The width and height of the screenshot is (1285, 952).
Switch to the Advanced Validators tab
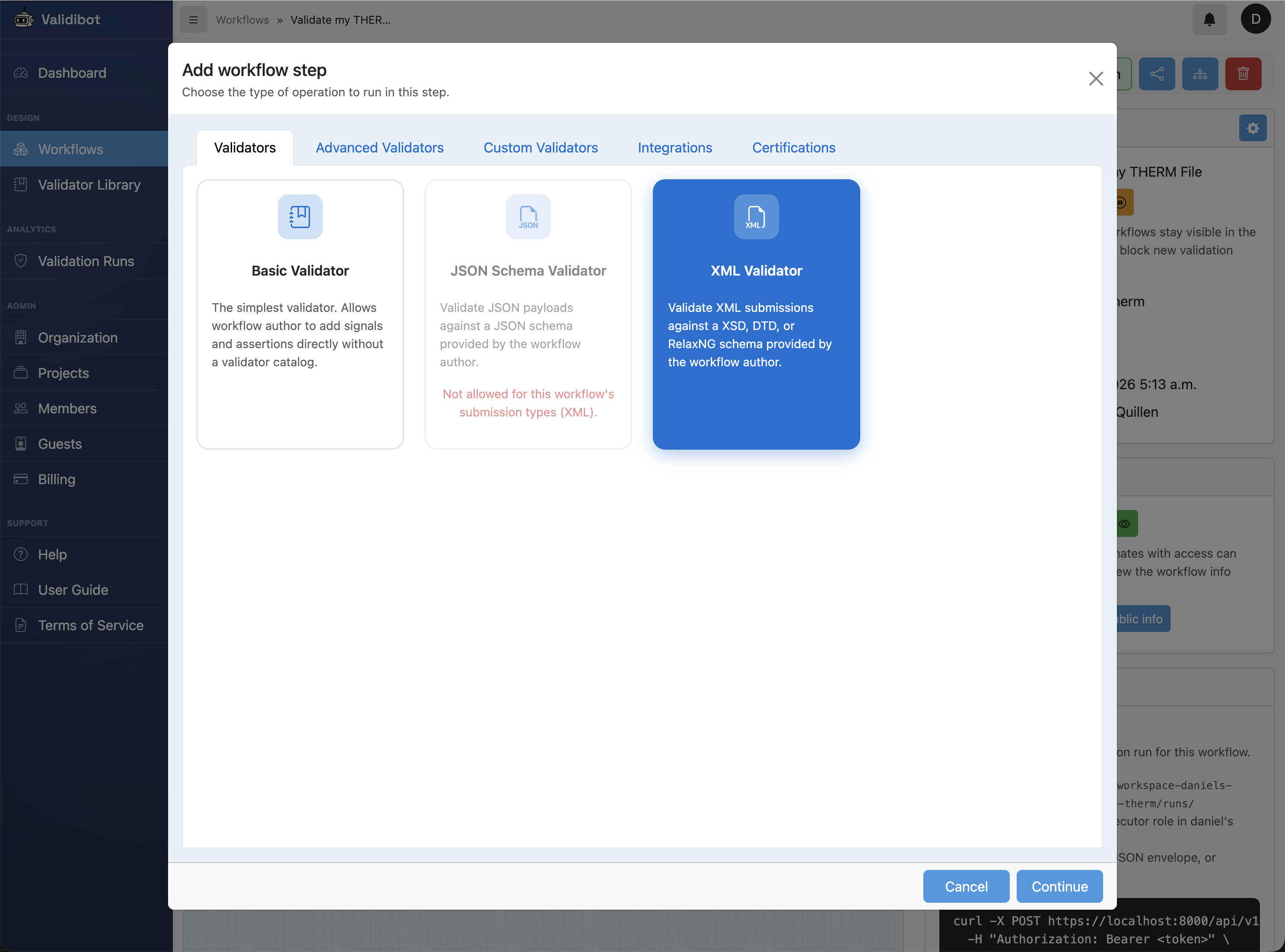click(379, 148)
